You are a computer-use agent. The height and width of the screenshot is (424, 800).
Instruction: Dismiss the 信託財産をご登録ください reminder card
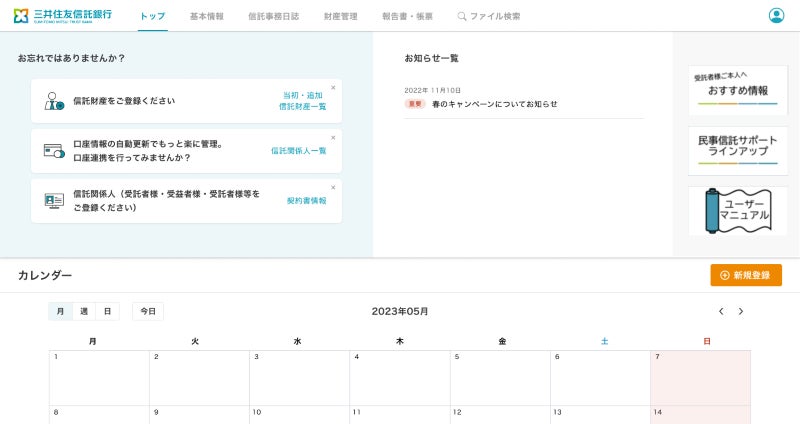click(x=333, y=88)
